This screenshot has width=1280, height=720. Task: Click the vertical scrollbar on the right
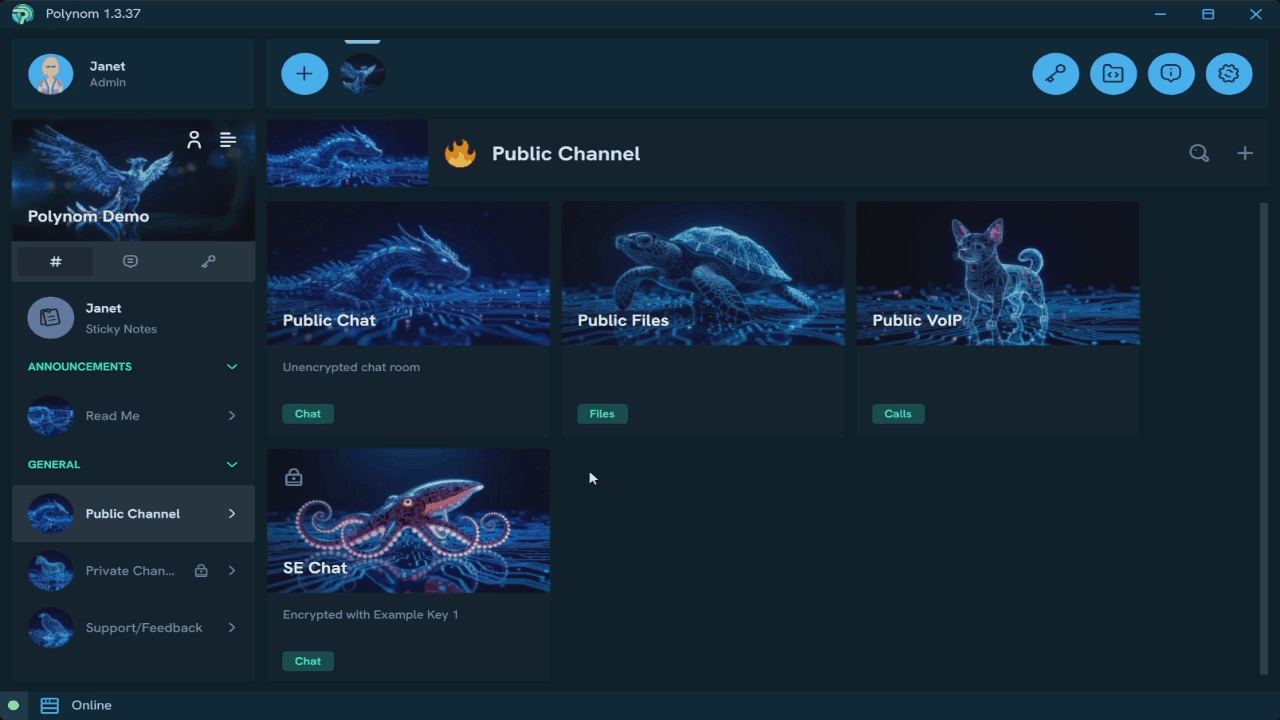1263,438
